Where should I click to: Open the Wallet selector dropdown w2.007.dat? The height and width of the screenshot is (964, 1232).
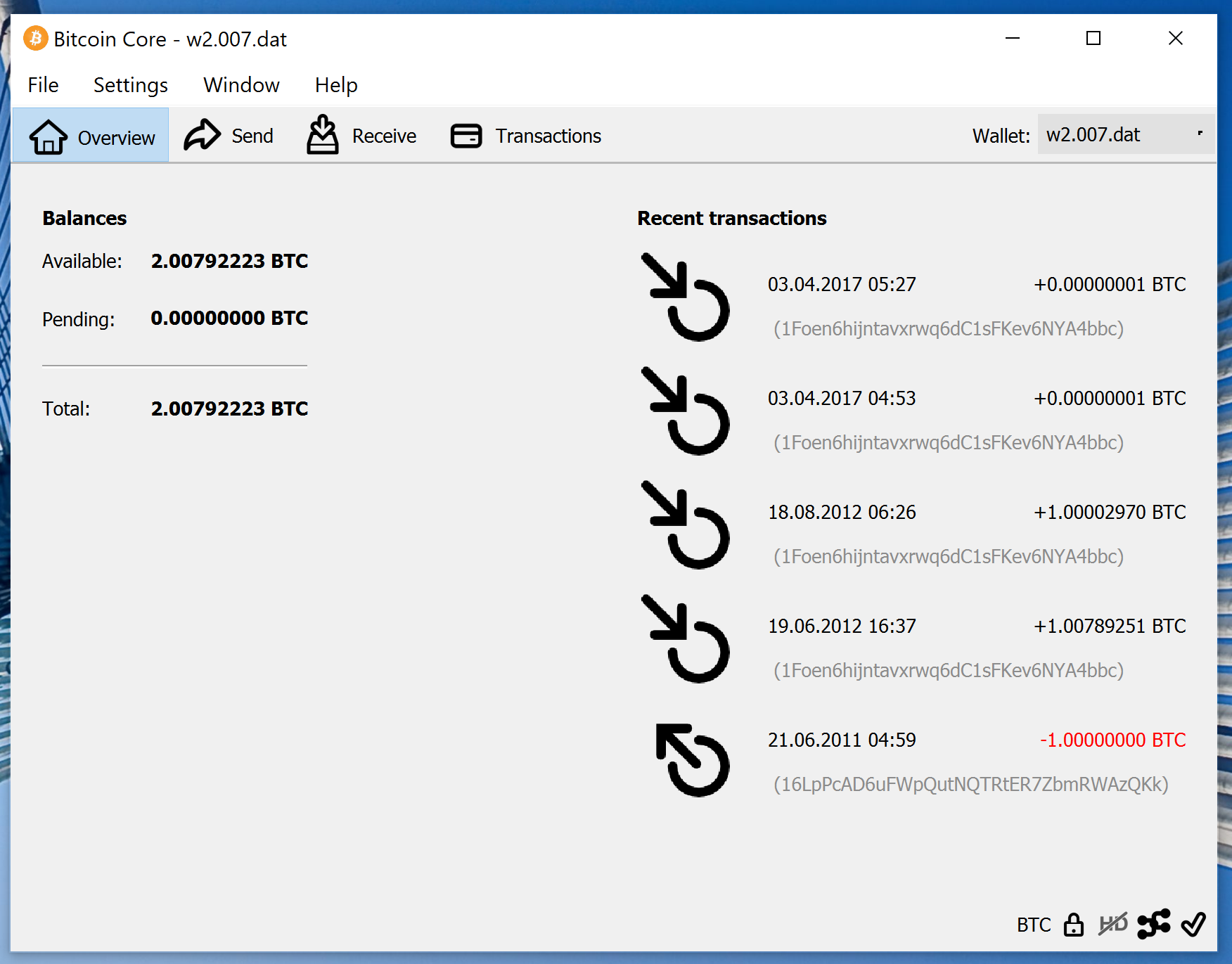(x=1125, y=134)
